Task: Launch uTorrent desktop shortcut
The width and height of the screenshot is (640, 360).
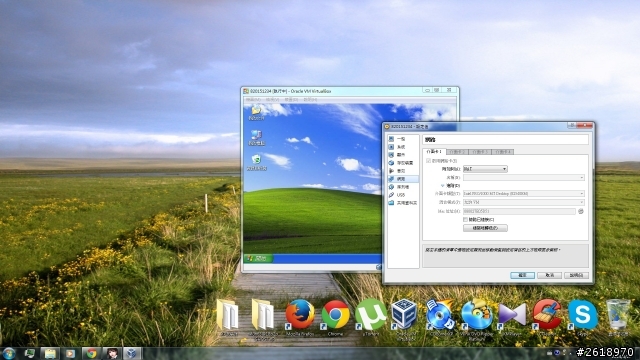Action: [371, 317]
